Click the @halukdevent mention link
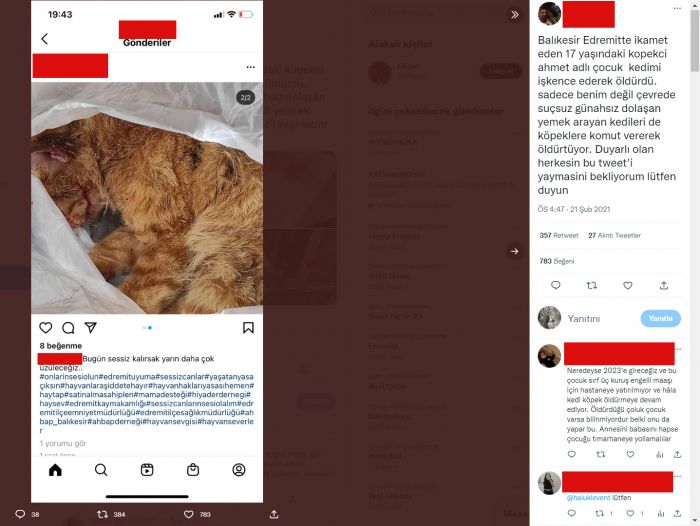Screen dimensions: 700x526 click(588, 497)
